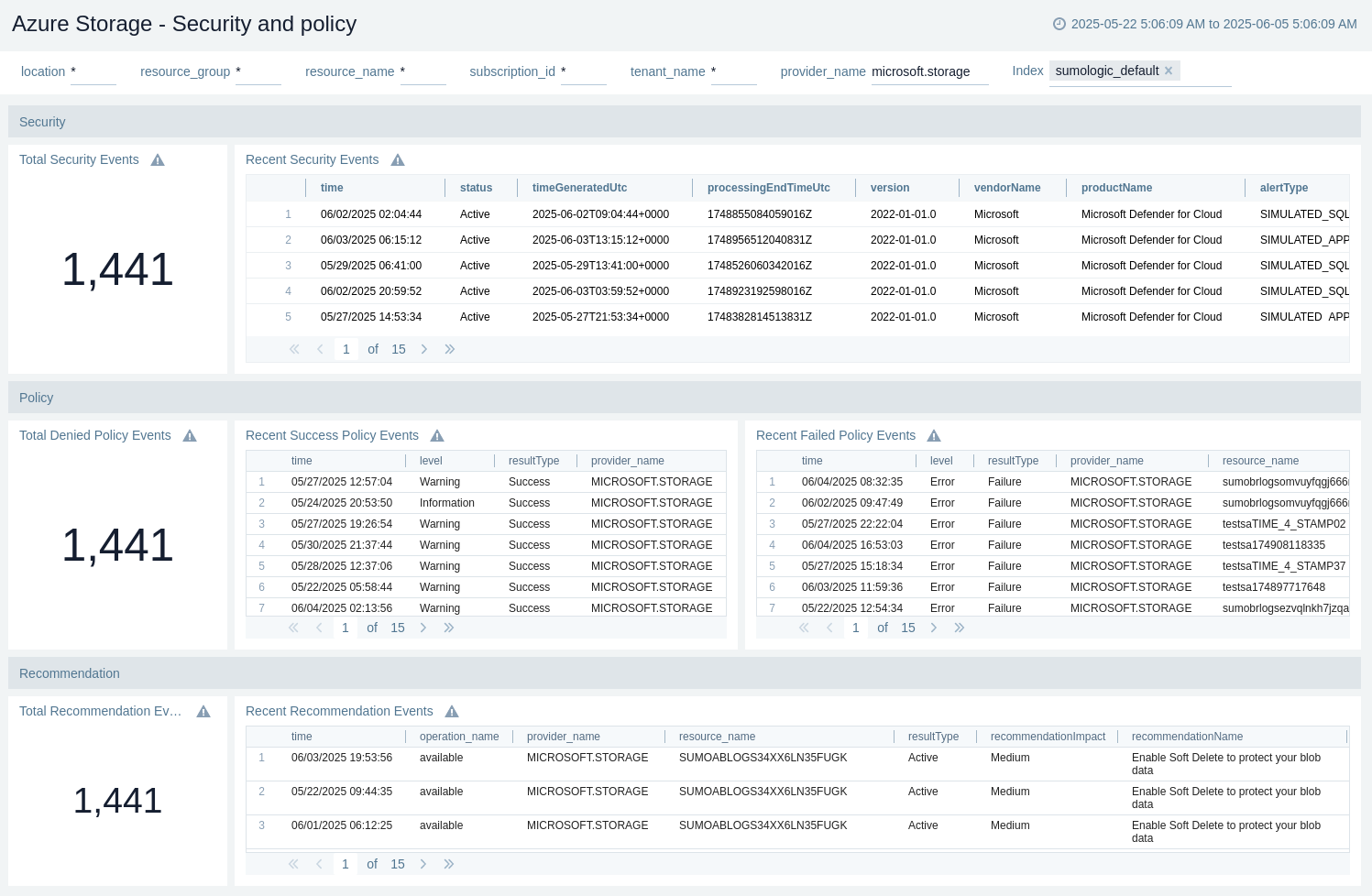Go to next page in Recent Security Events
1372x896 pixels.
tap(424, 349)
